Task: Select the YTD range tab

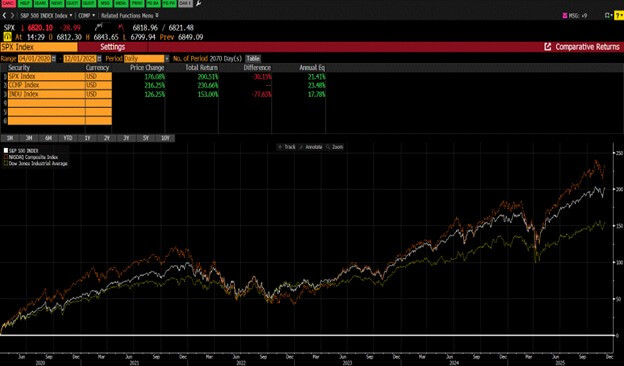Action: (x=68, y=138)
